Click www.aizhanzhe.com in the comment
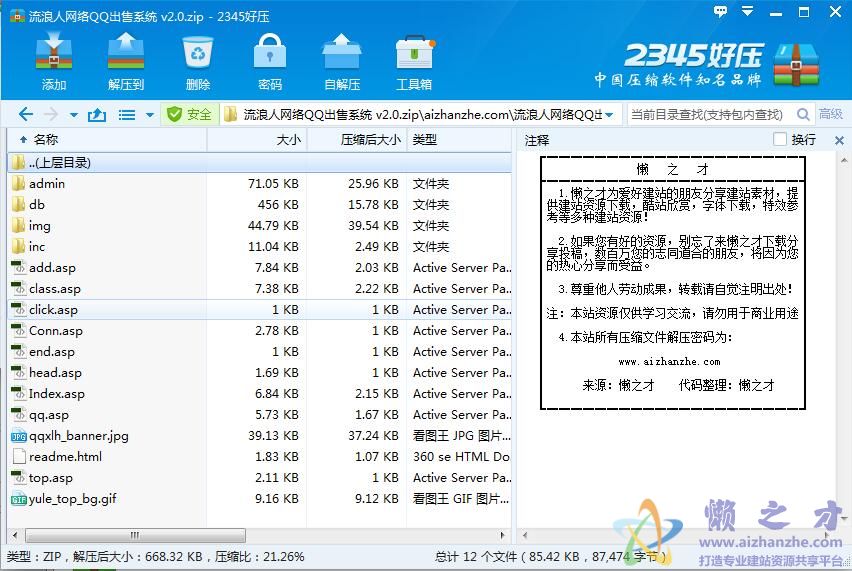Viewport: 852px width, 571px height. pyautogui.click(x=669, y=361)
